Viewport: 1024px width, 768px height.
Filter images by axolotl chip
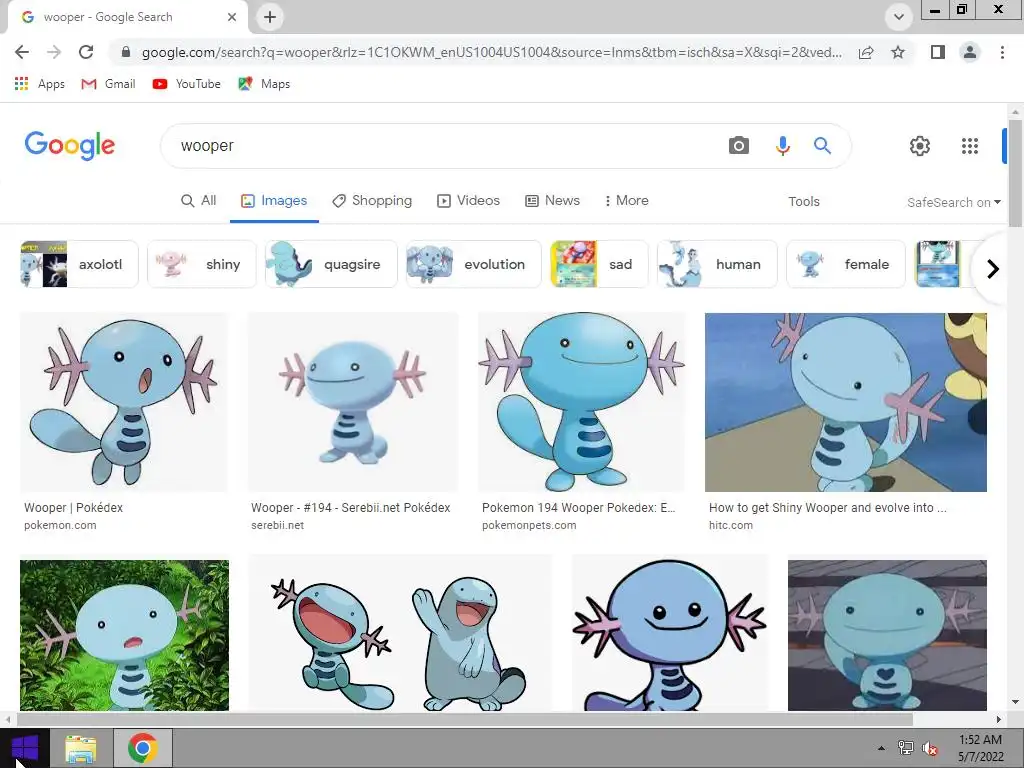79,264
